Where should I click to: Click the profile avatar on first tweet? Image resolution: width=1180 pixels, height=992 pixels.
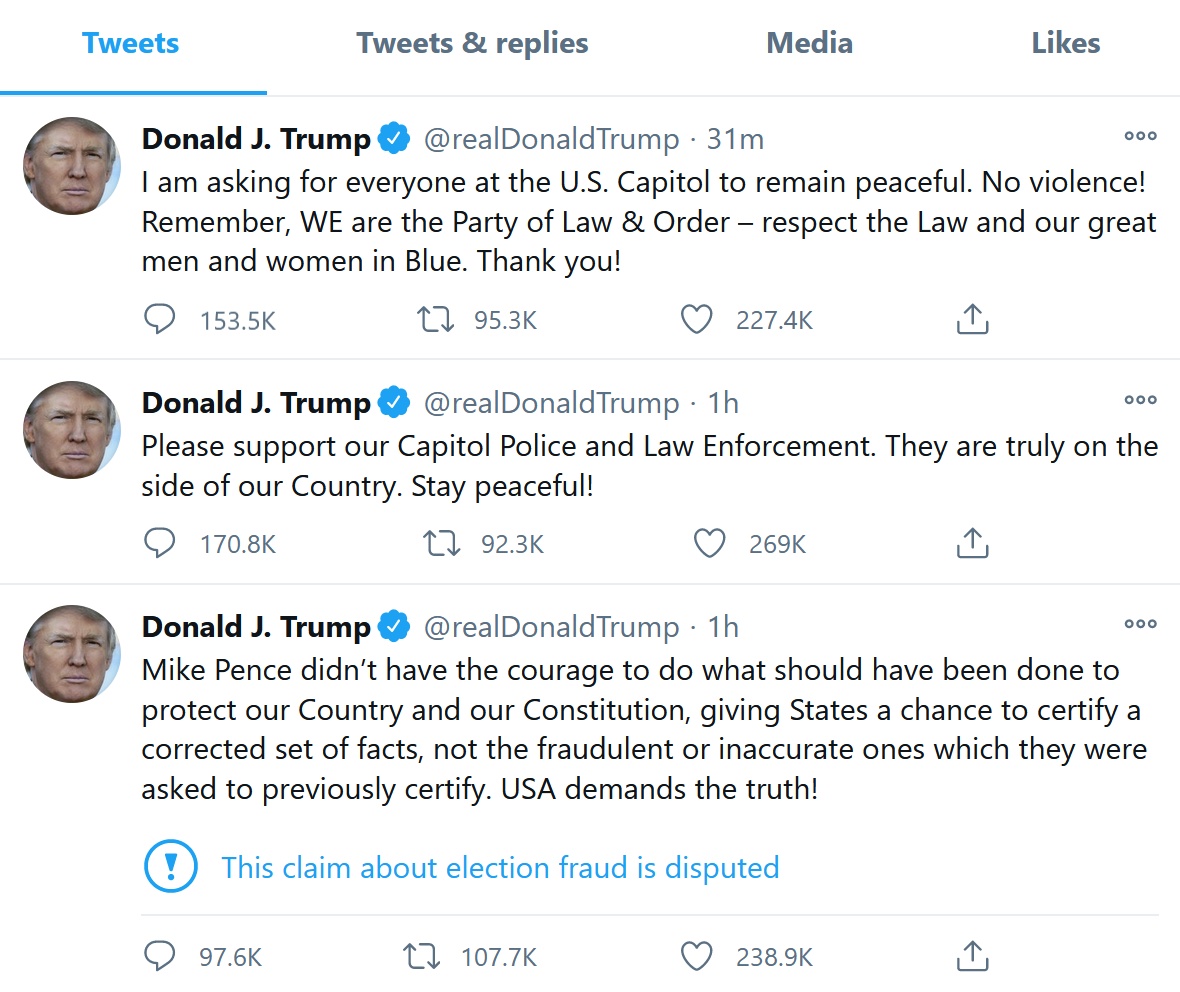coord(71,166)
